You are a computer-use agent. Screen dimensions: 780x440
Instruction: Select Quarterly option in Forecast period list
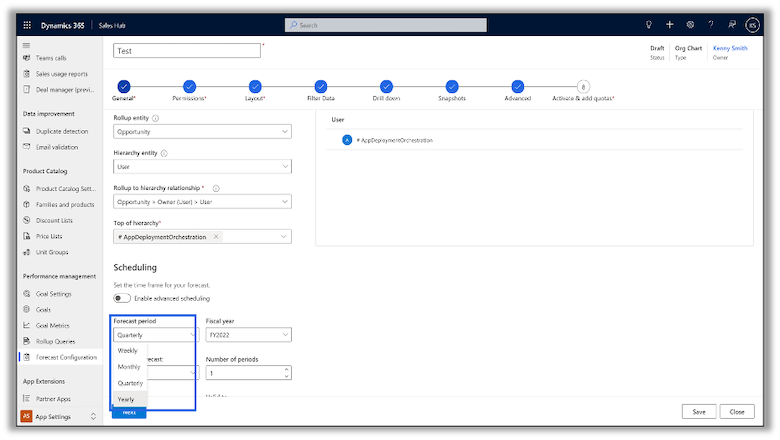(130, 383)
